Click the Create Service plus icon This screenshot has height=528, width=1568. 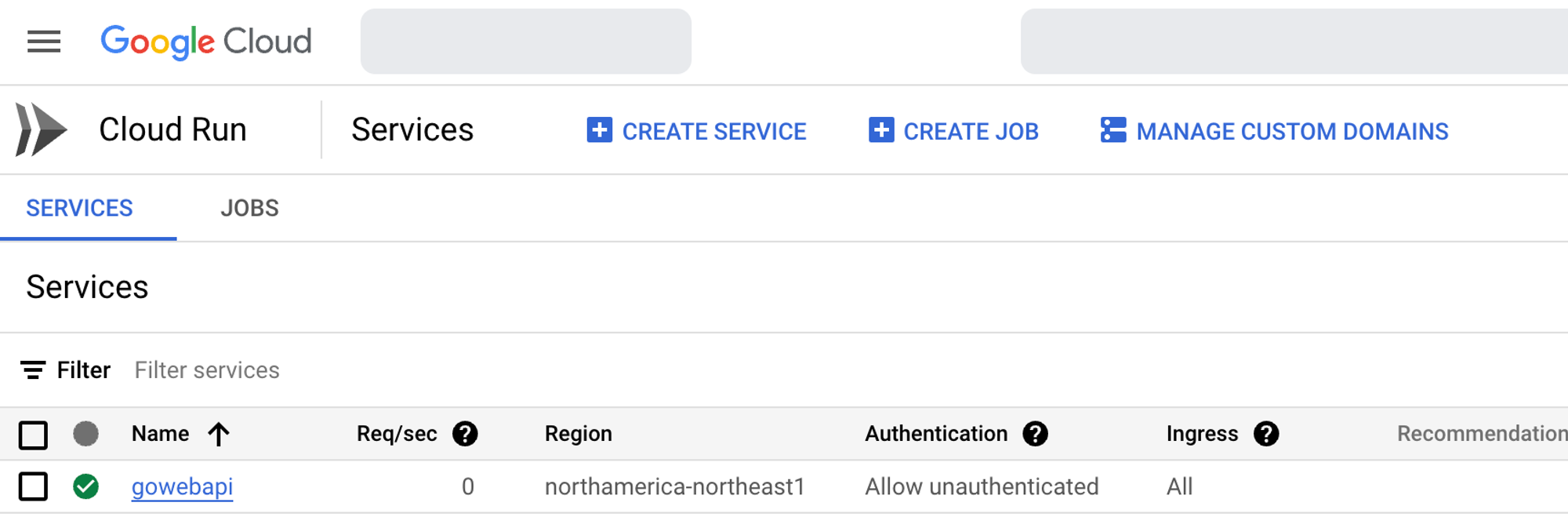click(x=600, y=130)
